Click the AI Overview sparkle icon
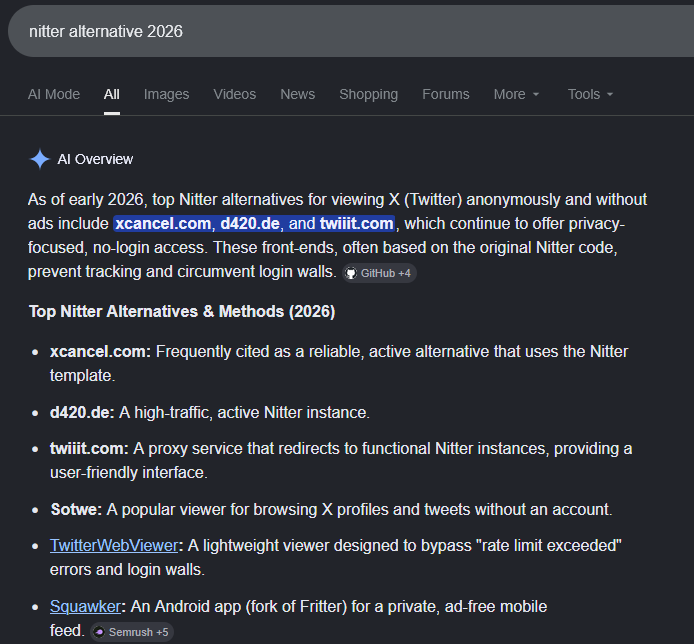This screenshot has width=694, height=644. tap(39, 159)
